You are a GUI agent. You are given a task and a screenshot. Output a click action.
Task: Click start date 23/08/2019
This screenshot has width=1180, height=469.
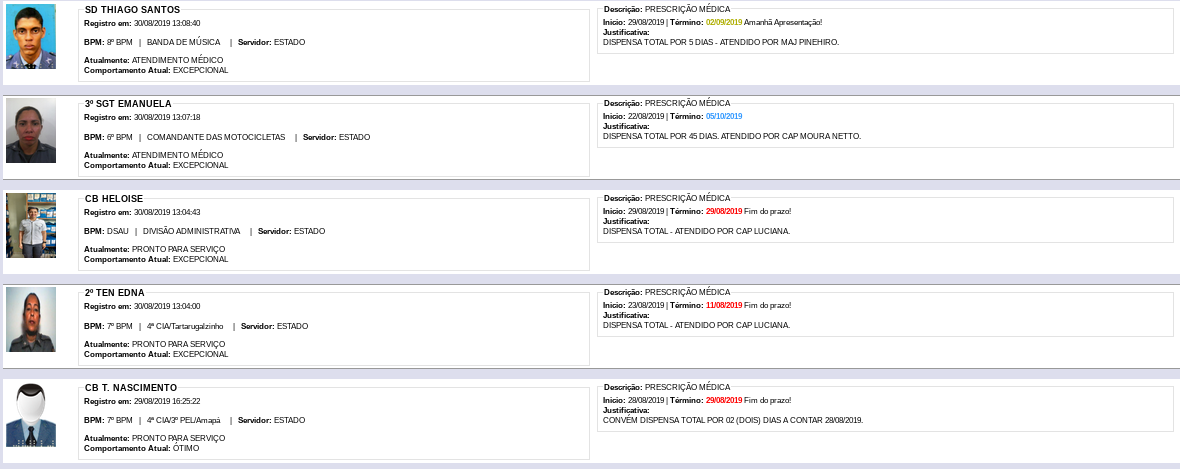(x=646, y=306)
